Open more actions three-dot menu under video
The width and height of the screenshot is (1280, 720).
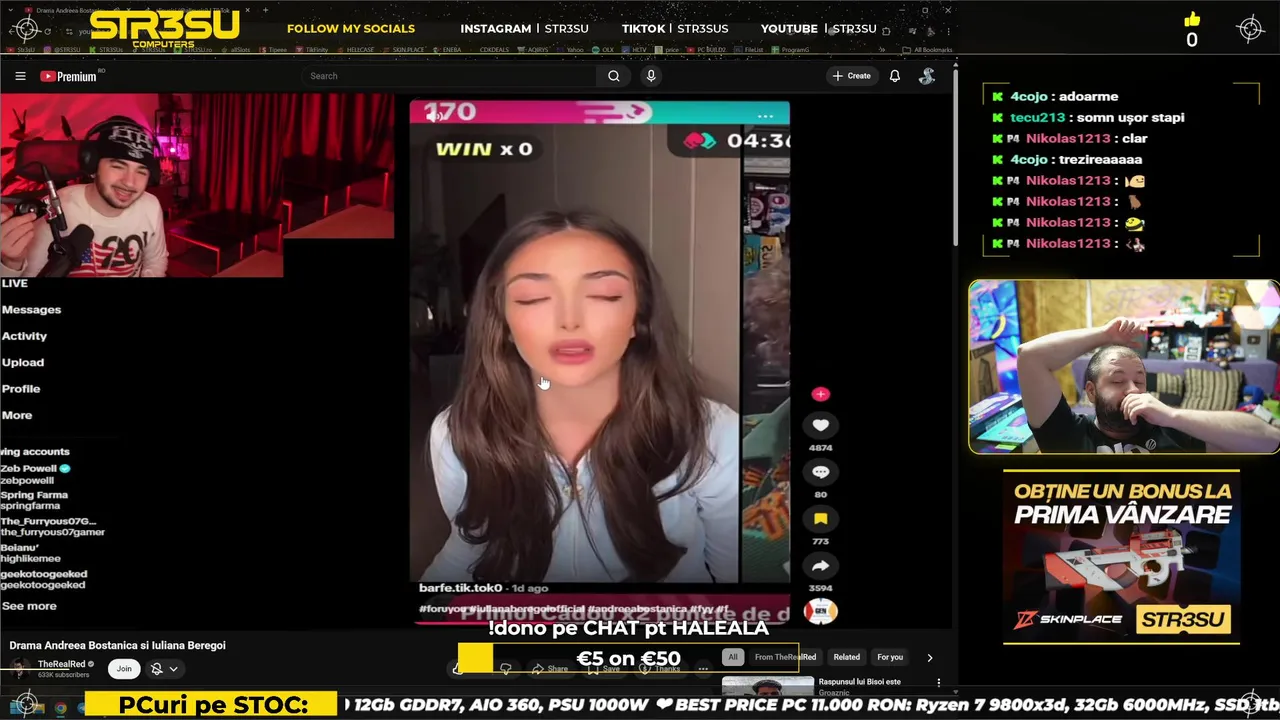coord(703,668)
